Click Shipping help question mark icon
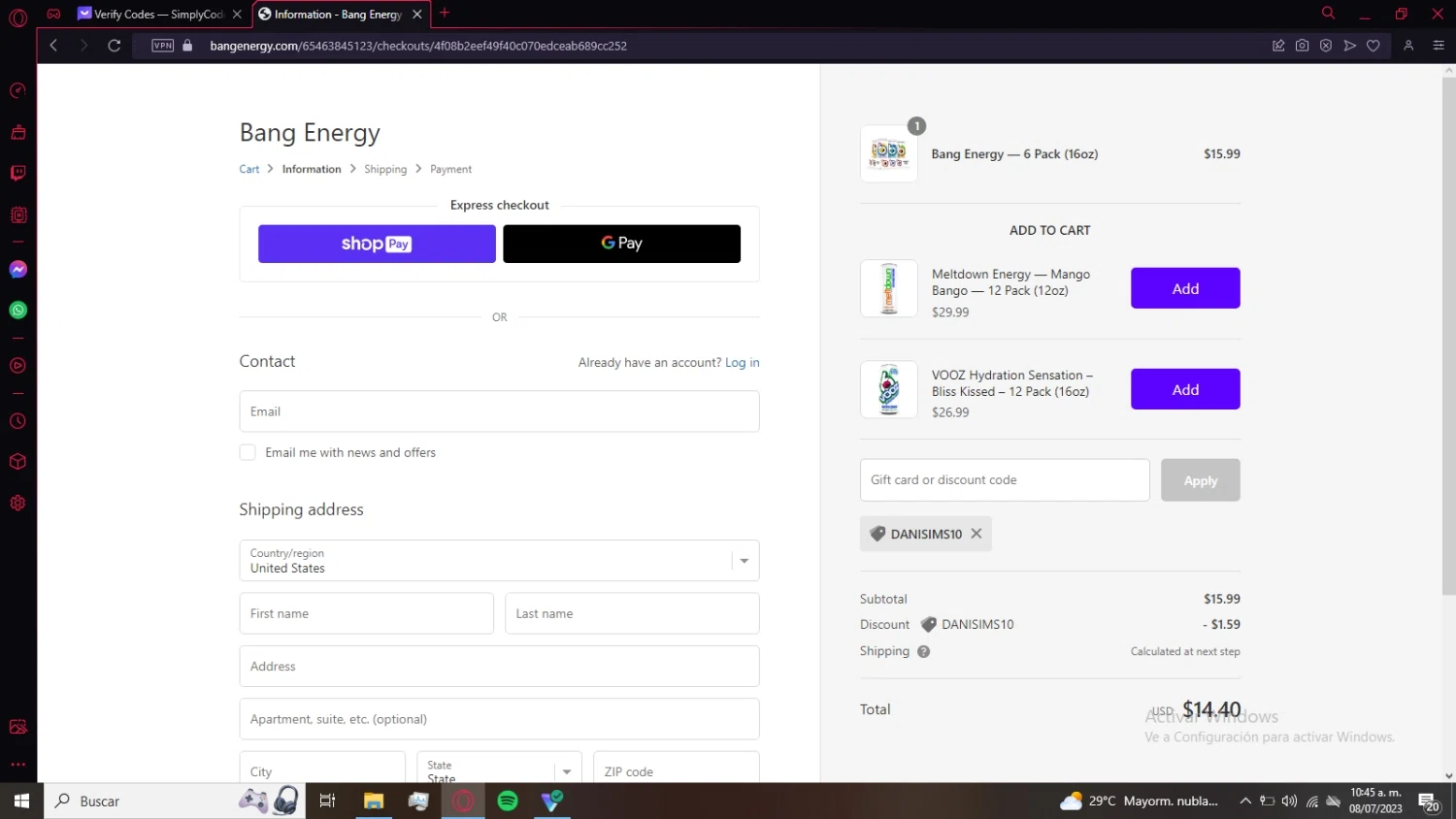Viewport: 1456px width, 819px height. click(x=924, y=652)
